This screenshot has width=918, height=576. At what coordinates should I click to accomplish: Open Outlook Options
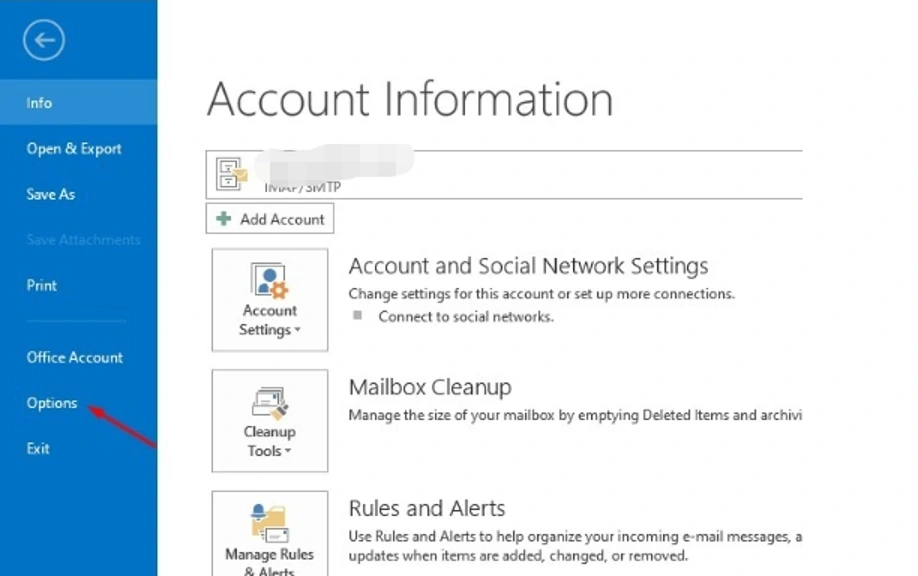52,403
